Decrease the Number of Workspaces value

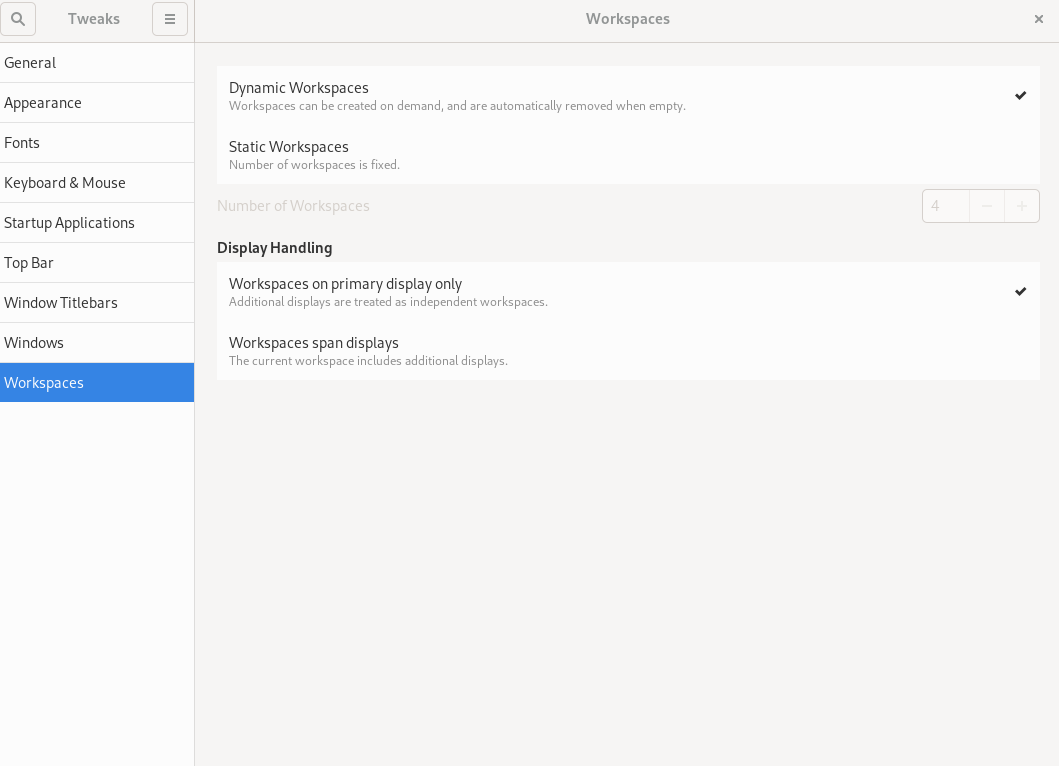[986, 206]
